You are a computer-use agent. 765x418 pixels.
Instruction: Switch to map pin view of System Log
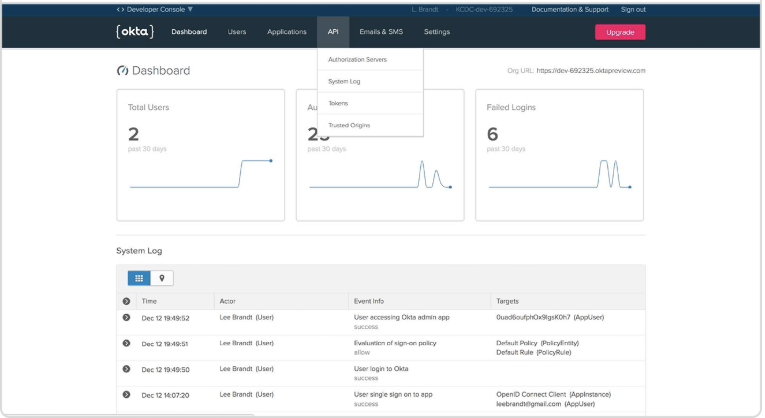tap(162, 278)
